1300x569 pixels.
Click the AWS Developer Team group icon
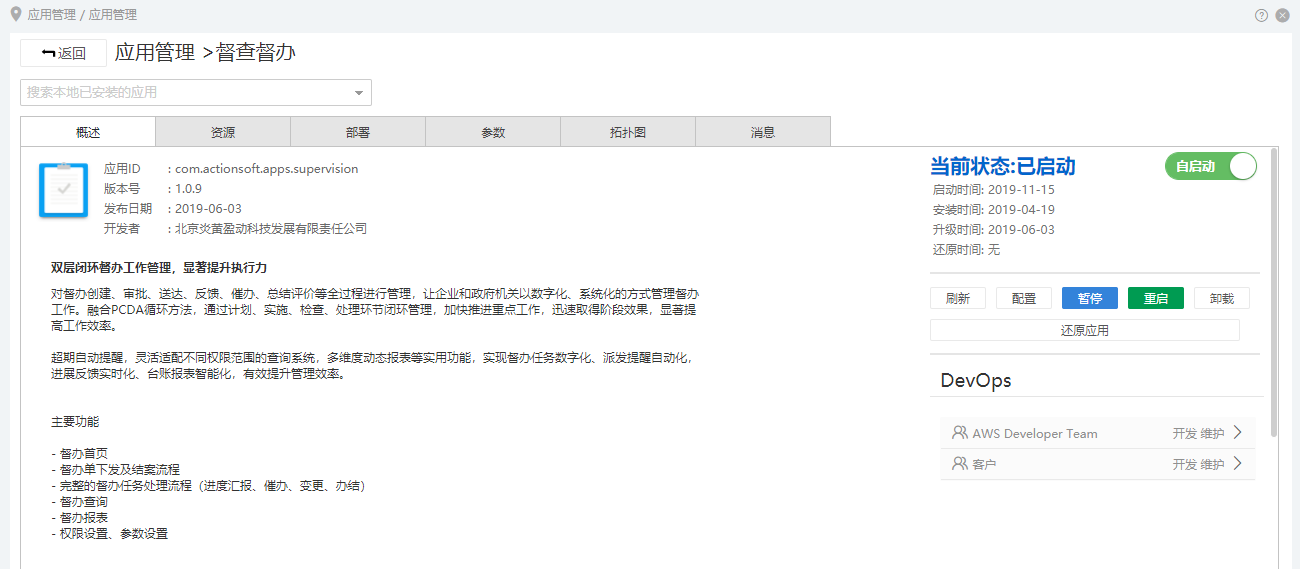pos(959,433)
